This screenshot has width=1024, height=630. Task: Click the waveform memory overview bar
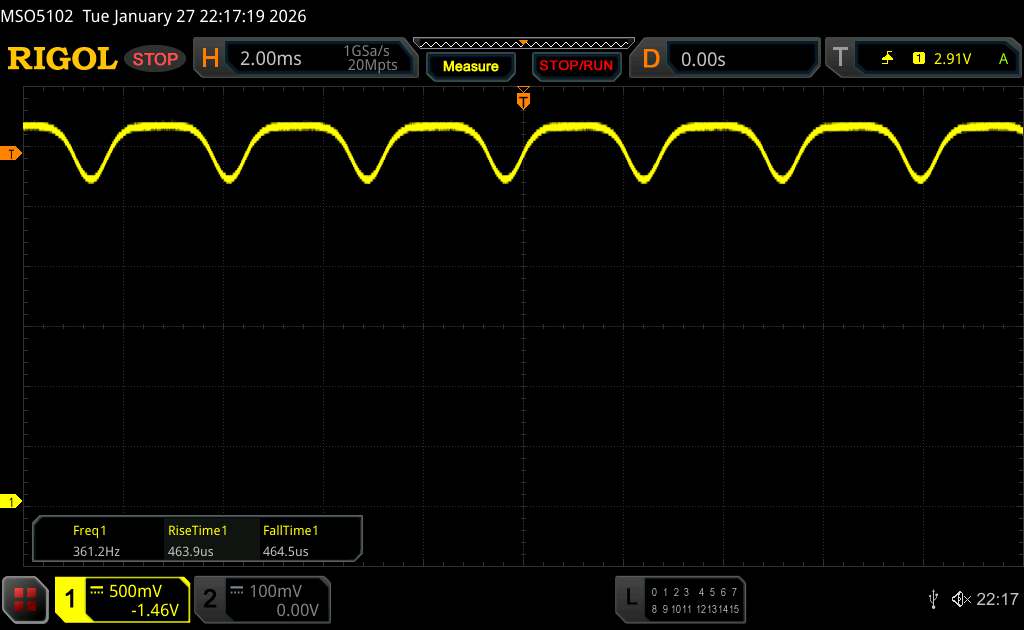tap(523, 43)
